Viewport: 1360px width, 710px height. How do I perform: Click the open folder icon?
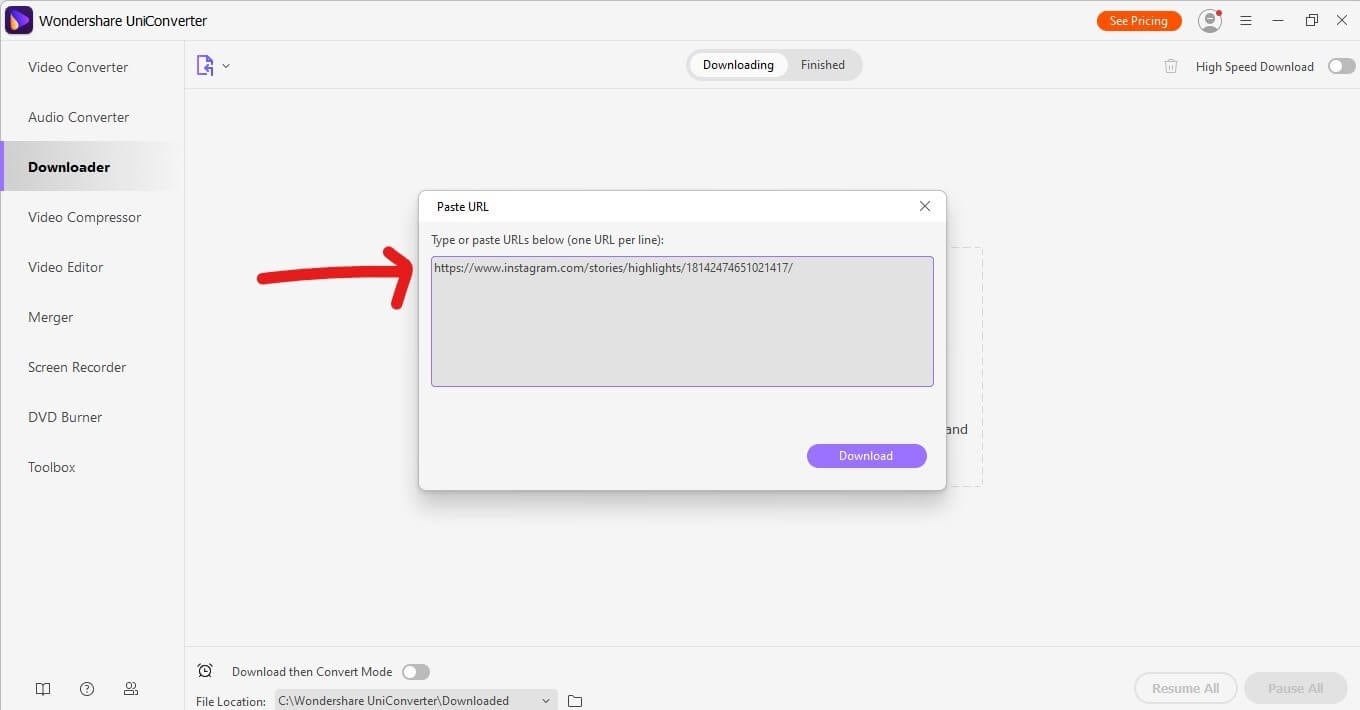(575, 701)
